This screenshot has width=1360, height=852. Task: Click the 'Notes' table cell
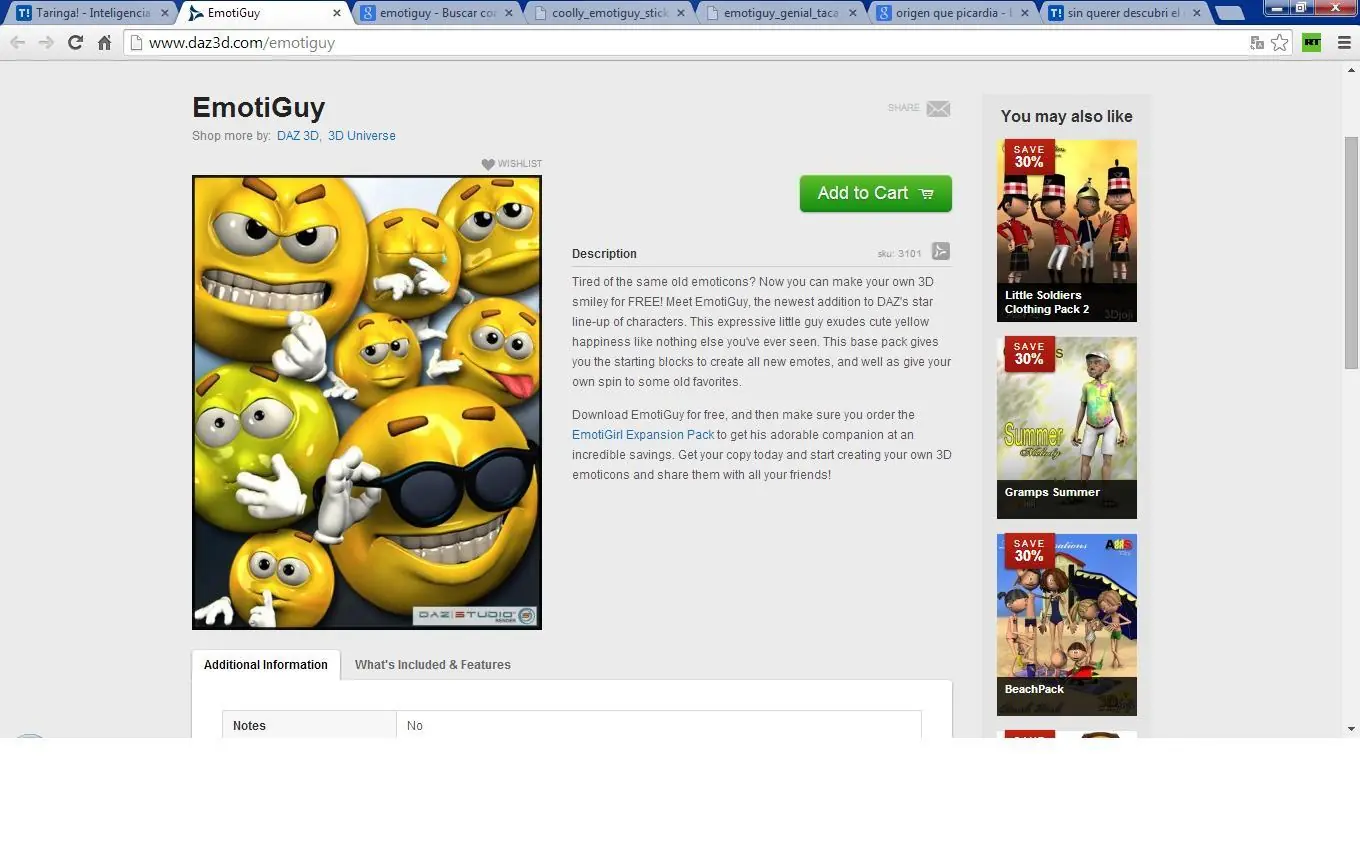pyautogui.click(x=310, y=726)
